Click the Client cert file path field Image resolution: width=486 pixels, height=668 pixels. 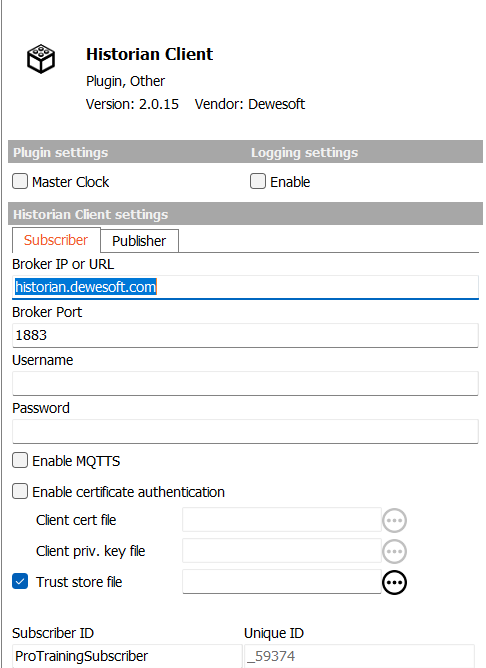(282, 520)
